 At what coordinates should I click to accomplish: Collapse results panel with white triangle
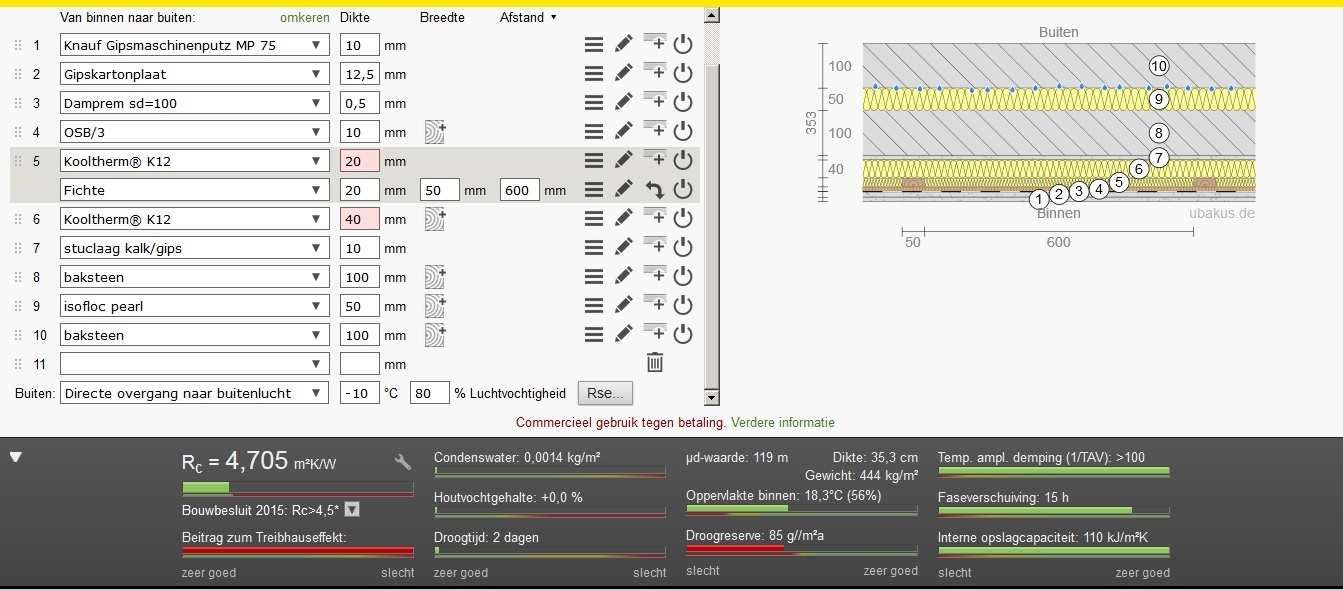(x=16, y=458)
